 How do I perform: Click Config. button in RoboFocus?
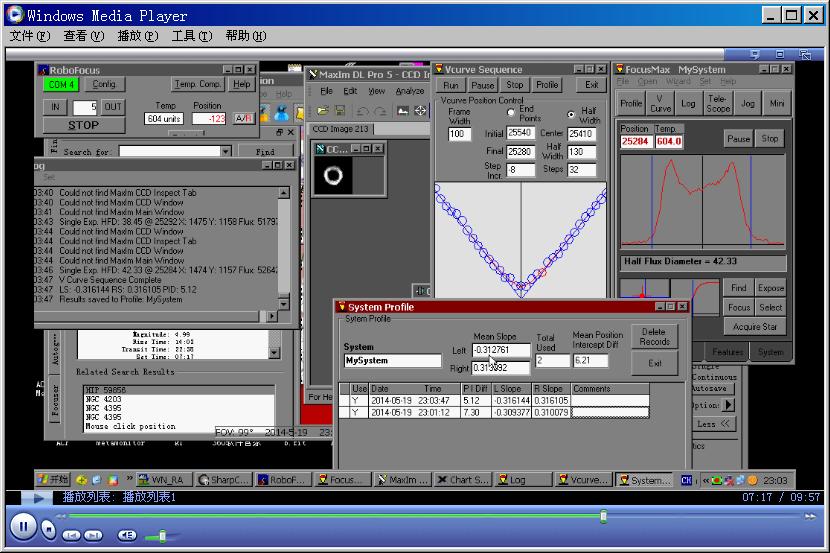[104, 84]
